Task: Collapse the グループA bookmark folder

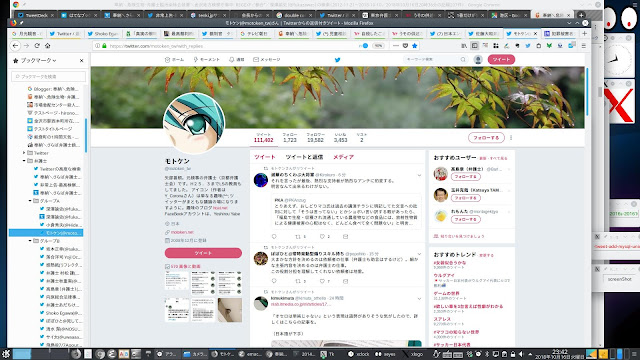Action: [30, 201]
